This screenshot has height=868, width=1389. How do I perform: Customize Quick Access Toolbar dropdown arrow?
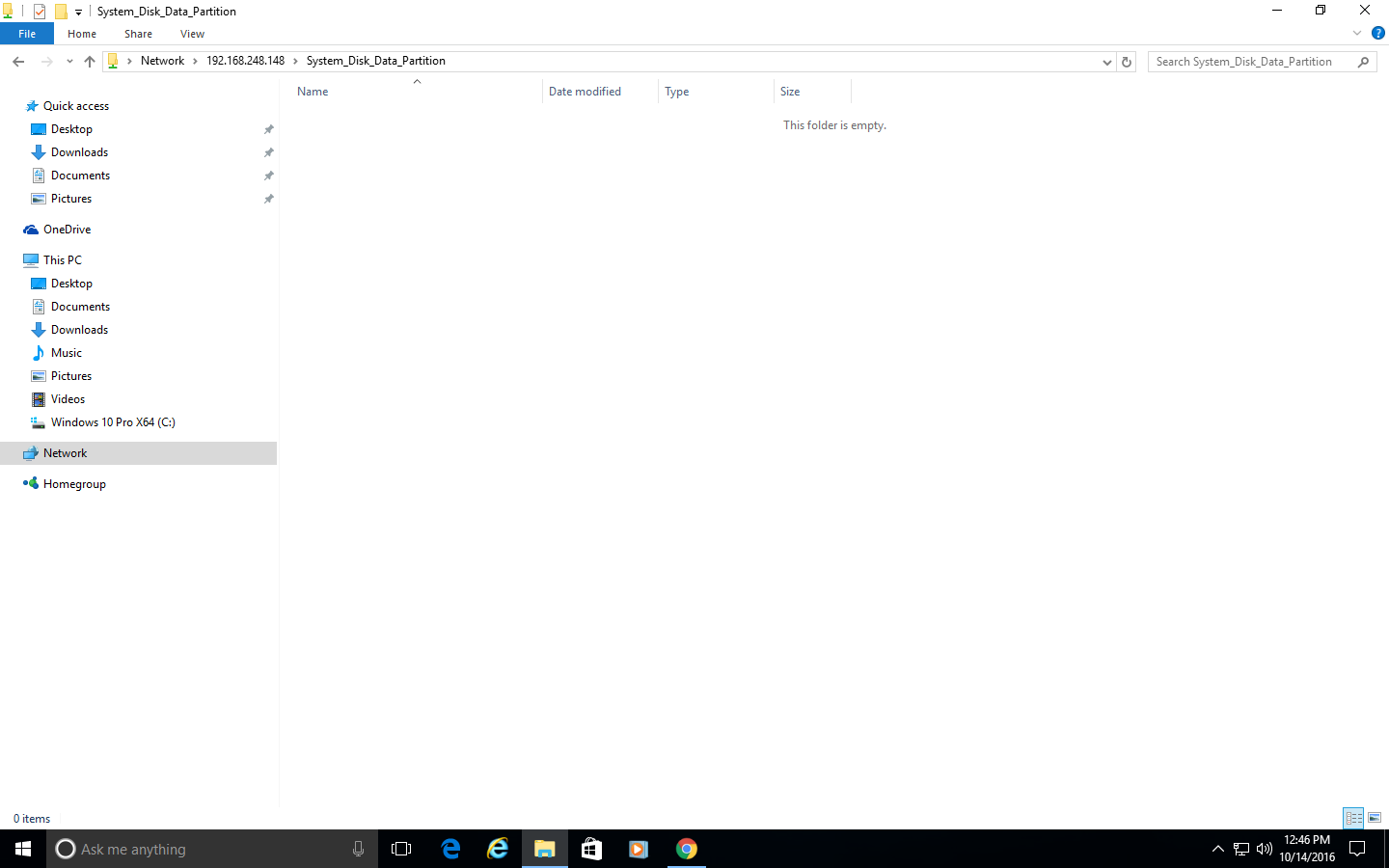point(79,12)
